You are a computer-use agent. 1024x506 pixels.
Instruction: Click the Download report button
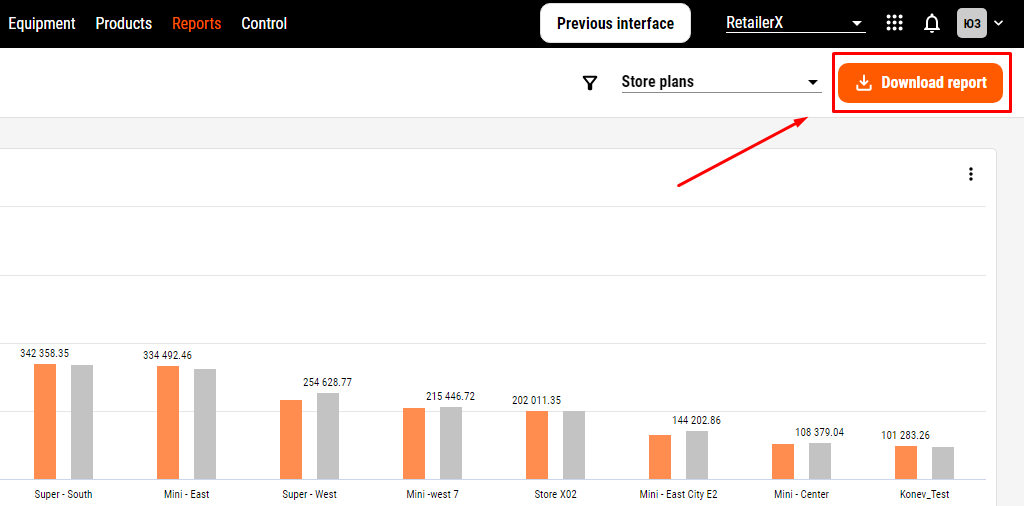(x=920, y=83)
